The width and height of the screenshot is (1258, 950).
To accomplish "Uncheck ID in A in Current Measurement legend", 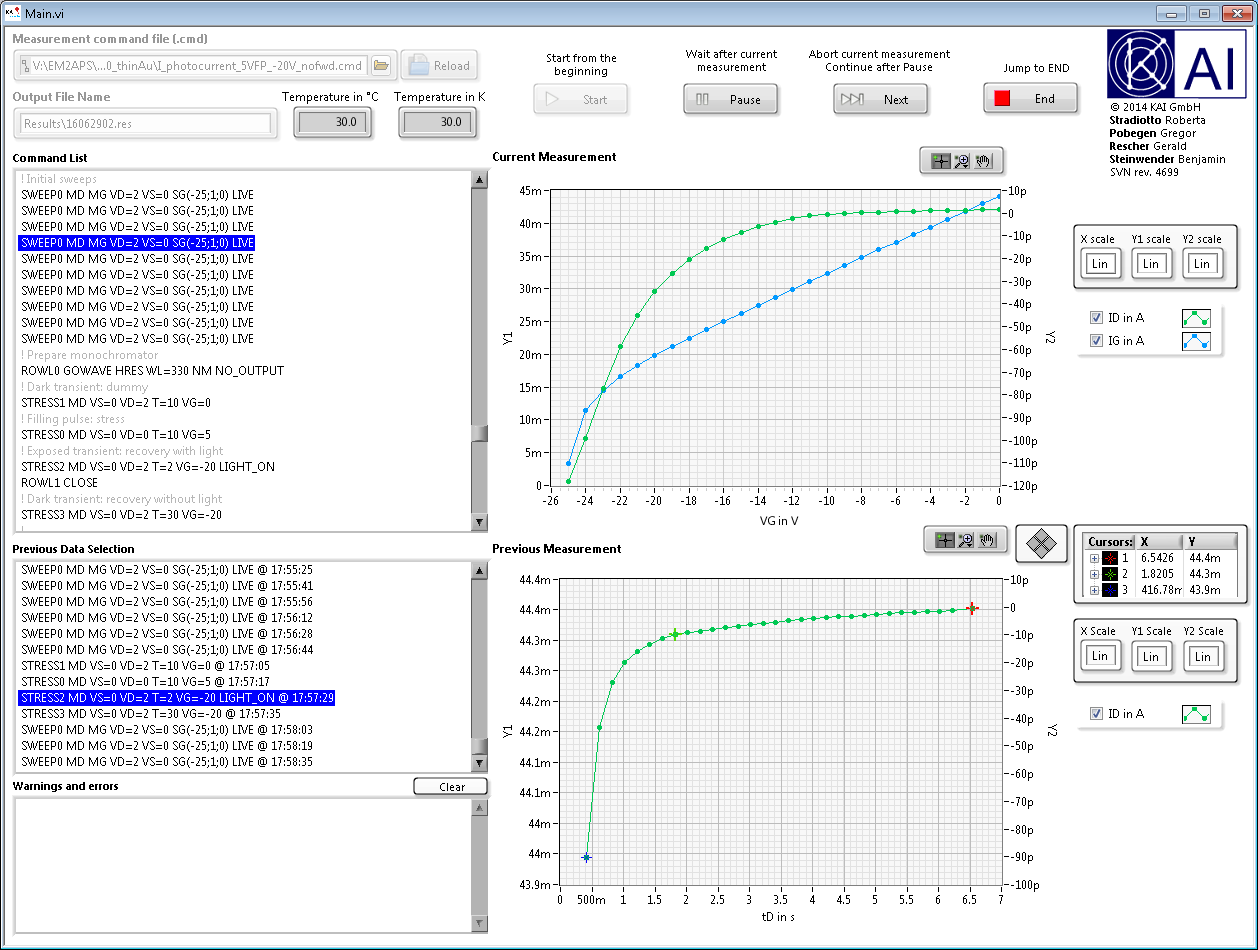I will (1096, 318).
